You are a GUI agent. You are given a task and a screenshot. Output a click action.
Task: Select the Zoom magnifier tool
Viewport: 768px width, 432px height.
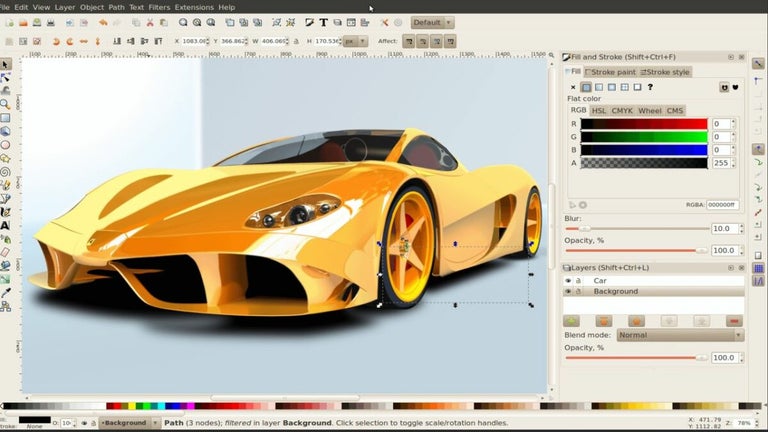click(x=5, y=104)
